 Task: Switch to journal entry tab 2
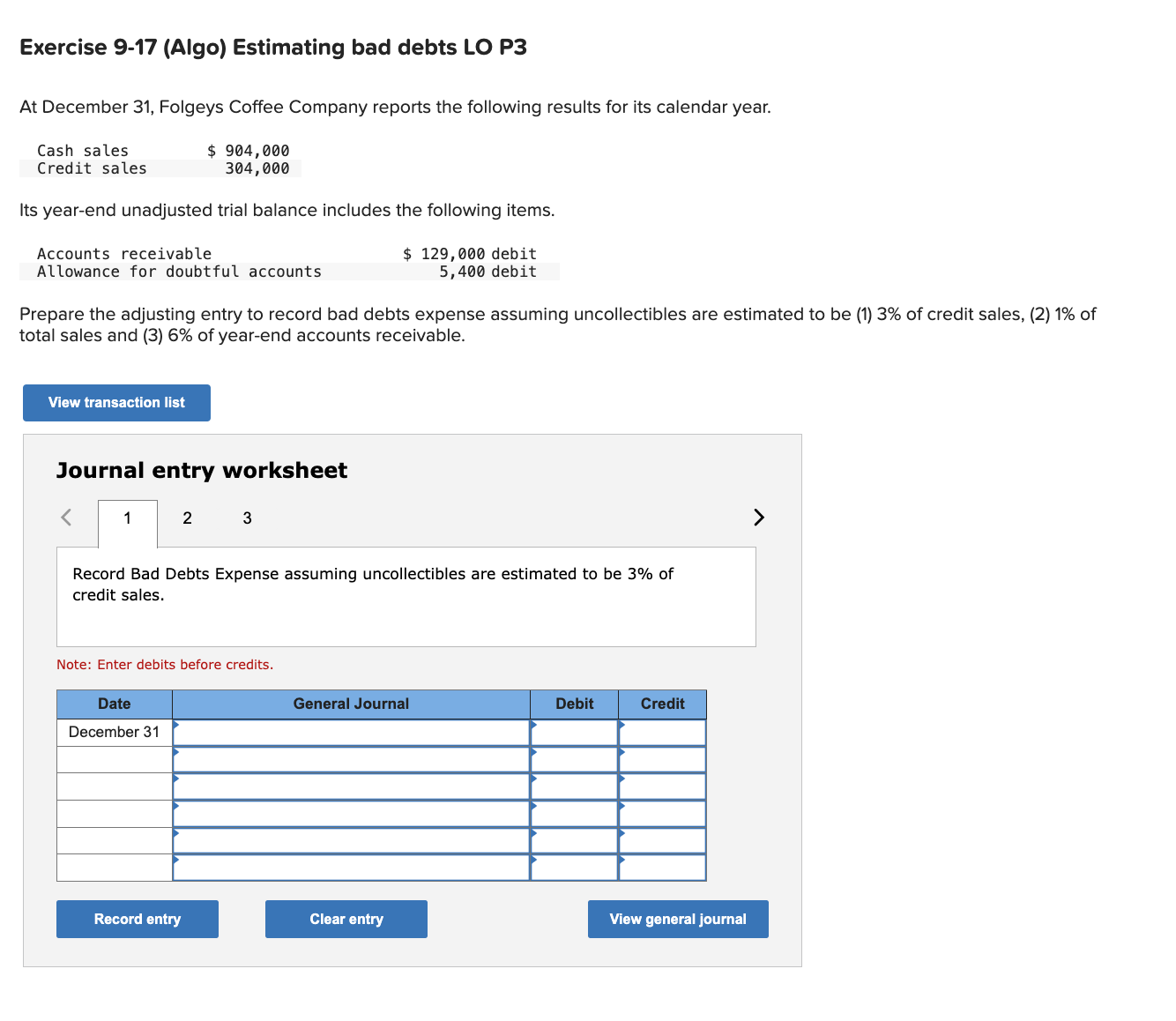point(186,518)
